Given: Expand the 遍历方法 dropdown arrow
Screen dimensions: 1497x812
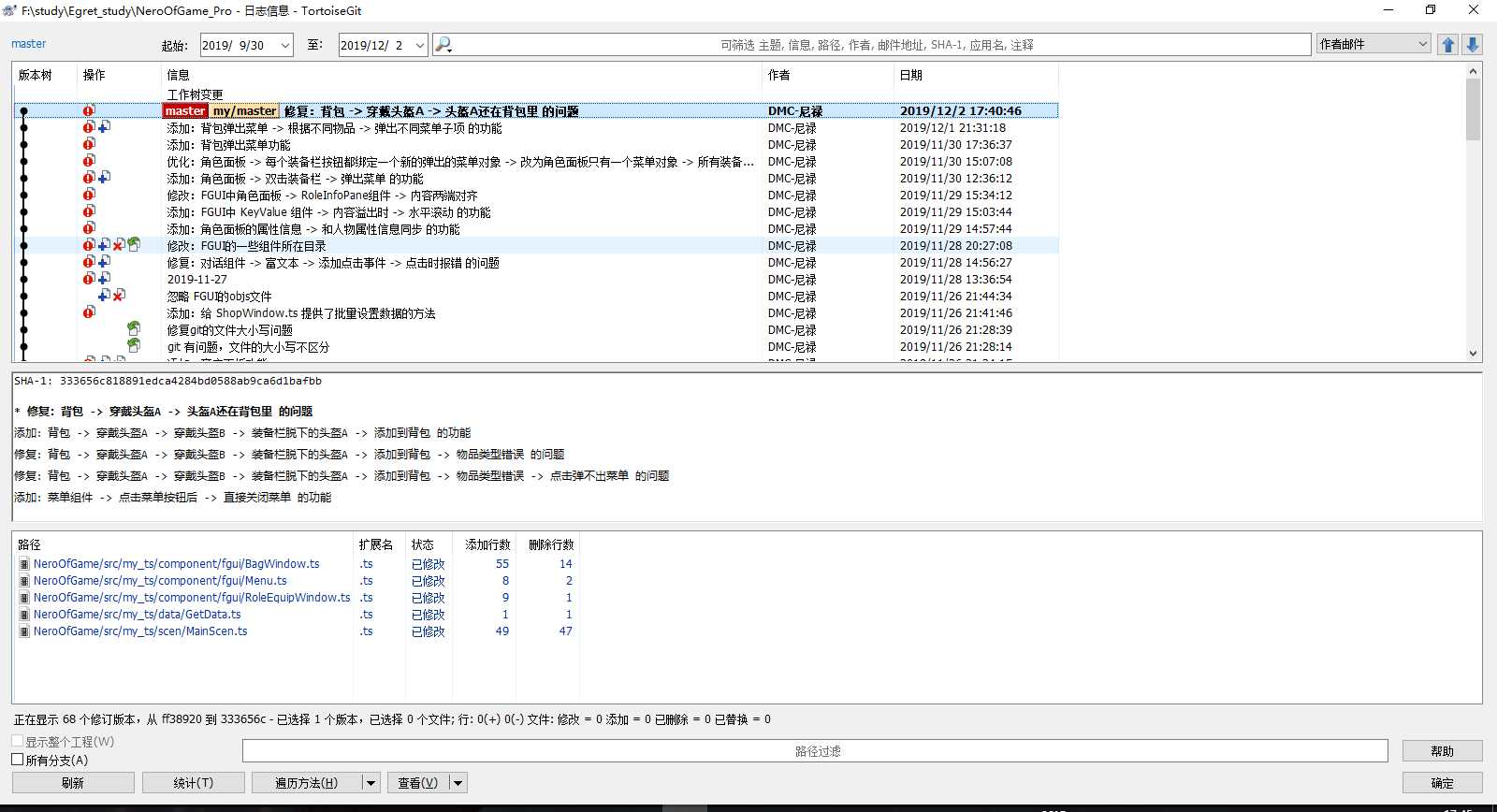Looking at the screenshot, I should click(371, 783).
